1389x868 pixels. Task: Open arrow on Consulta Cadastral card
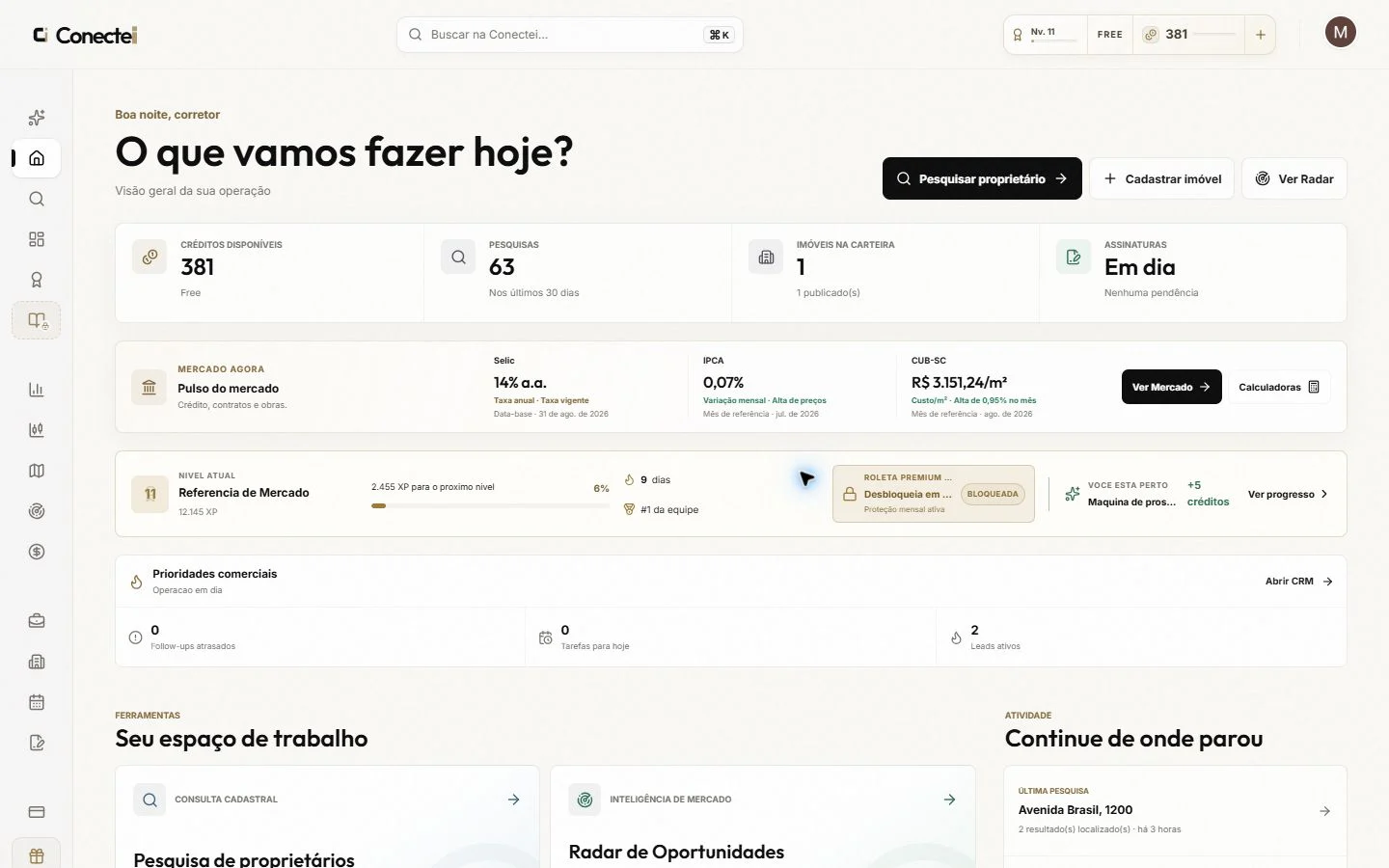coord(513,800)
